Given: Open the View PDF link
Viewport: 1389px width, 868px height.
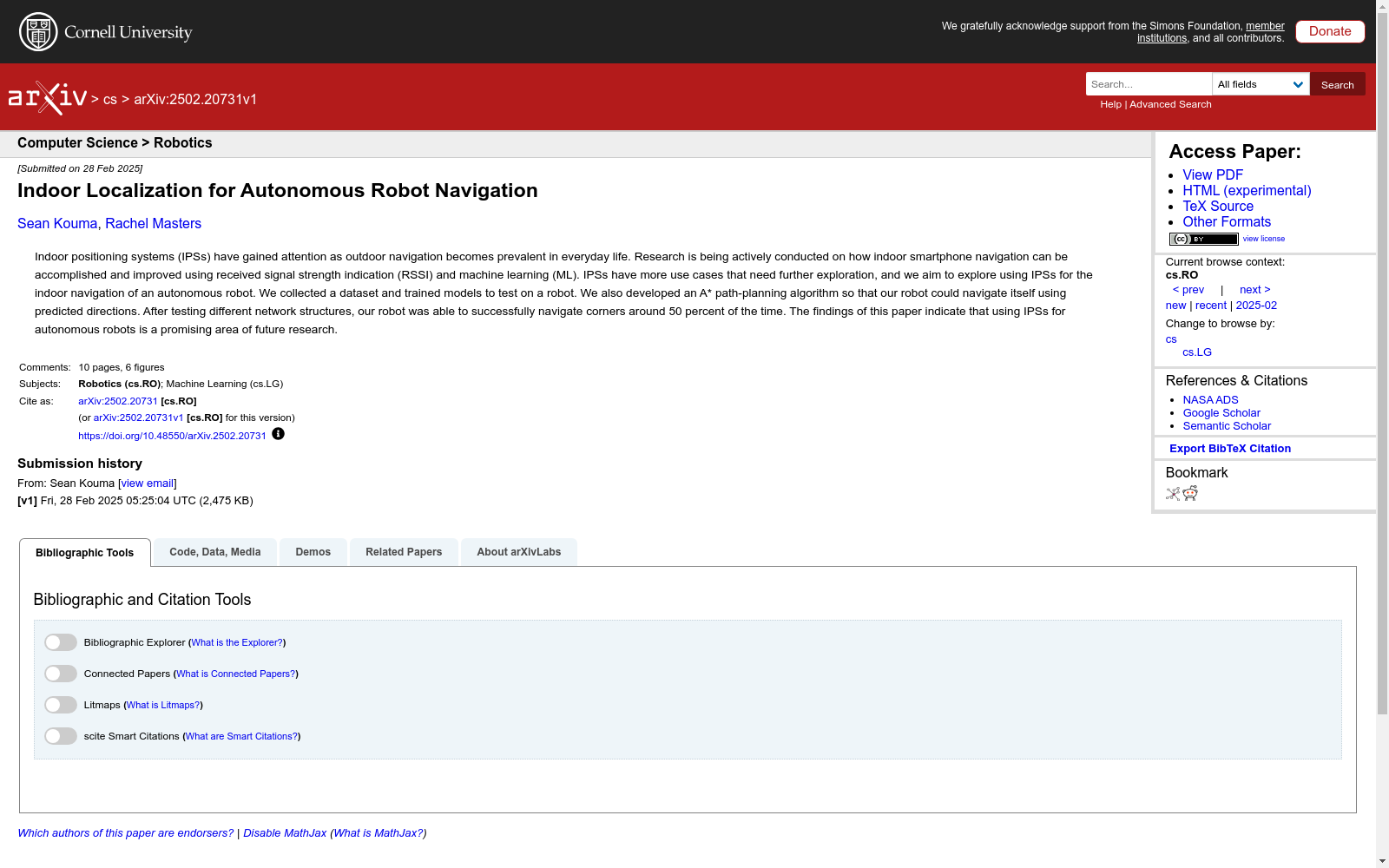Looking at the screenshot, I should [x=1213, y=174].
